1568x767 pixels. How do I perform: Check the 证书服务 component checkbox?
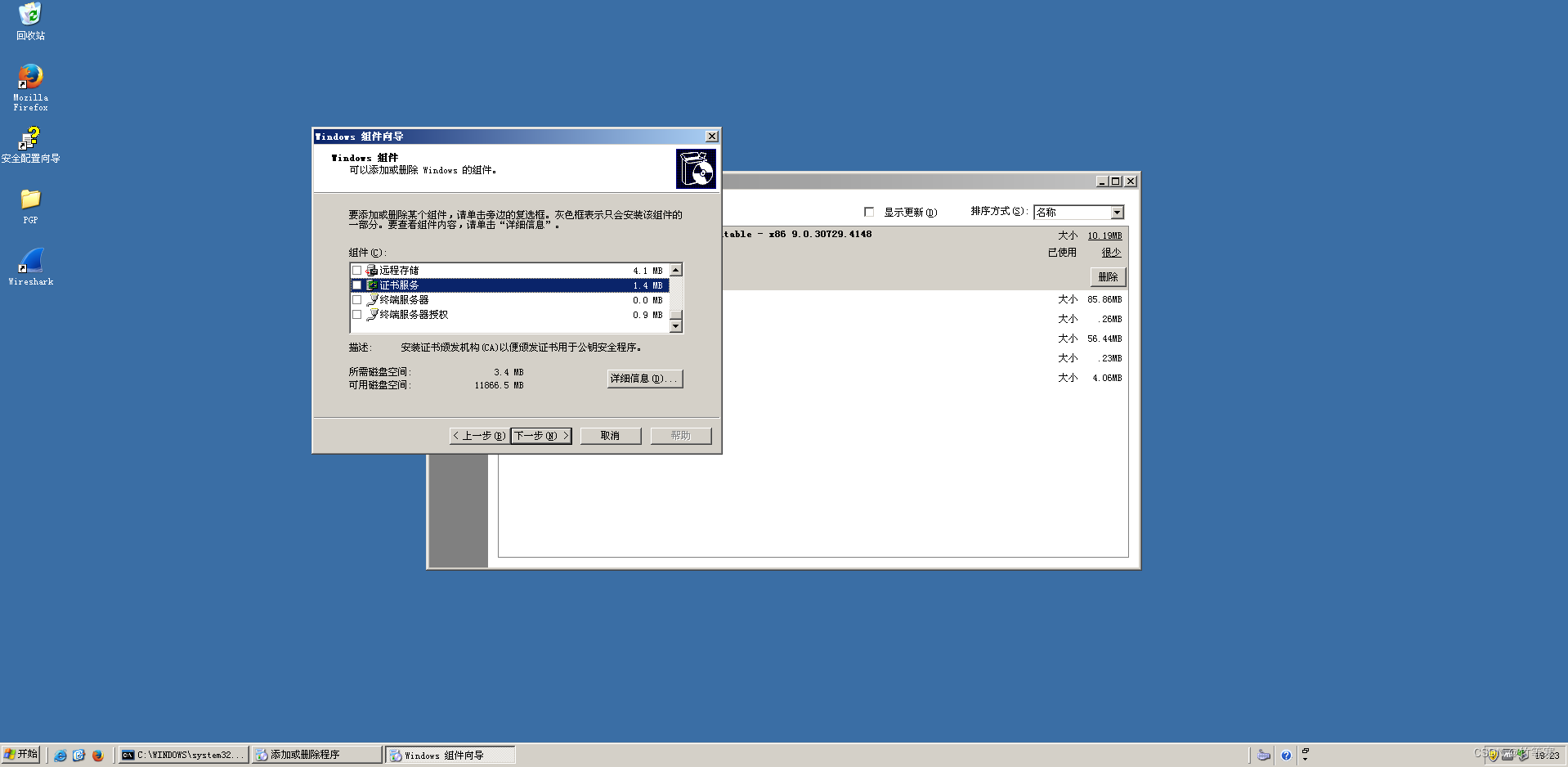(356, 285)
